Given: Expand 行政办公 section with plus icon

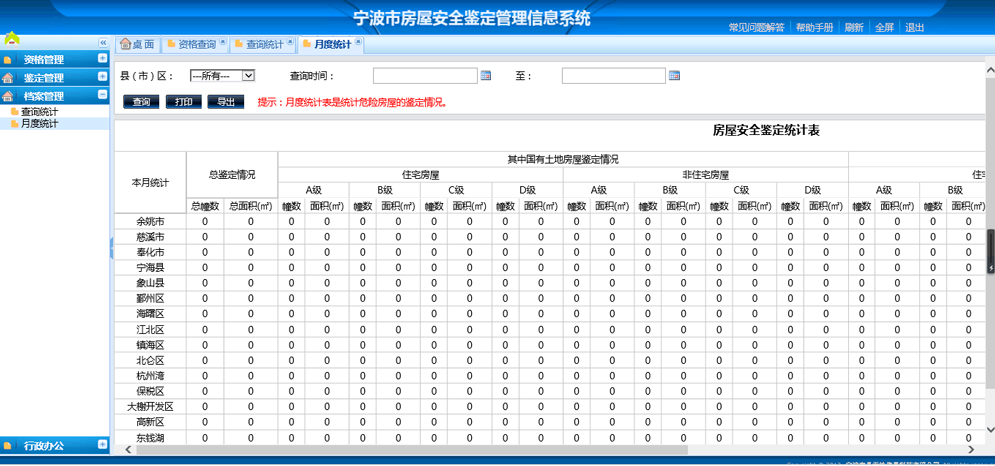Looking at the screenshot, I should [102, 445].
